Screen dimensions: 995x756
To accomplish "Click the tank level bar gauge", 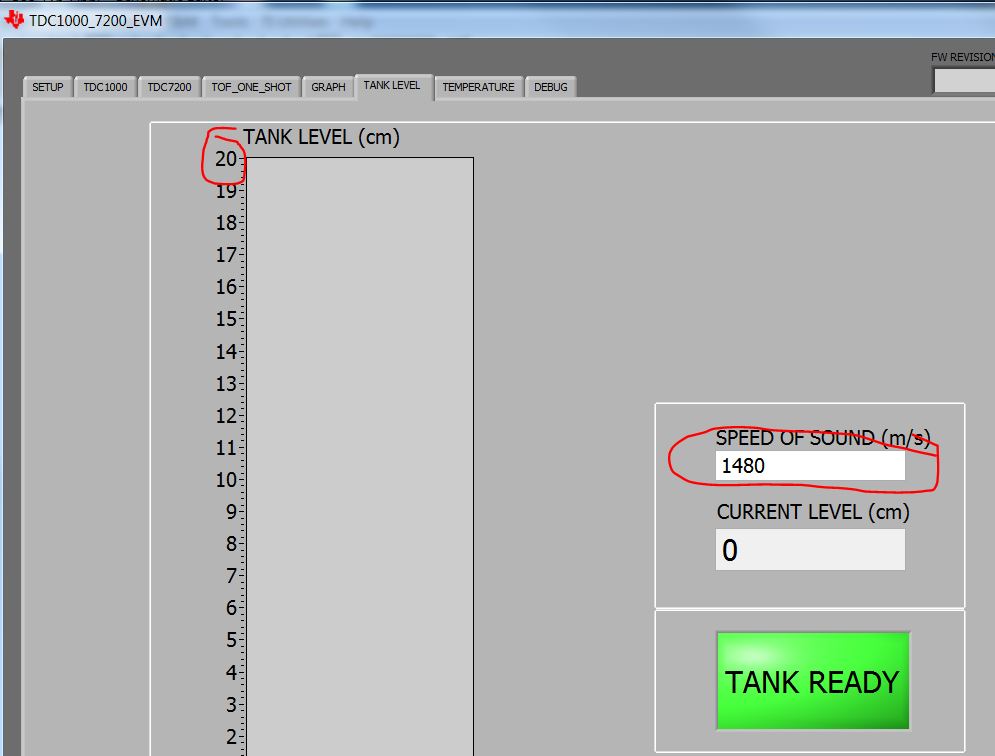I will point(359,456).
